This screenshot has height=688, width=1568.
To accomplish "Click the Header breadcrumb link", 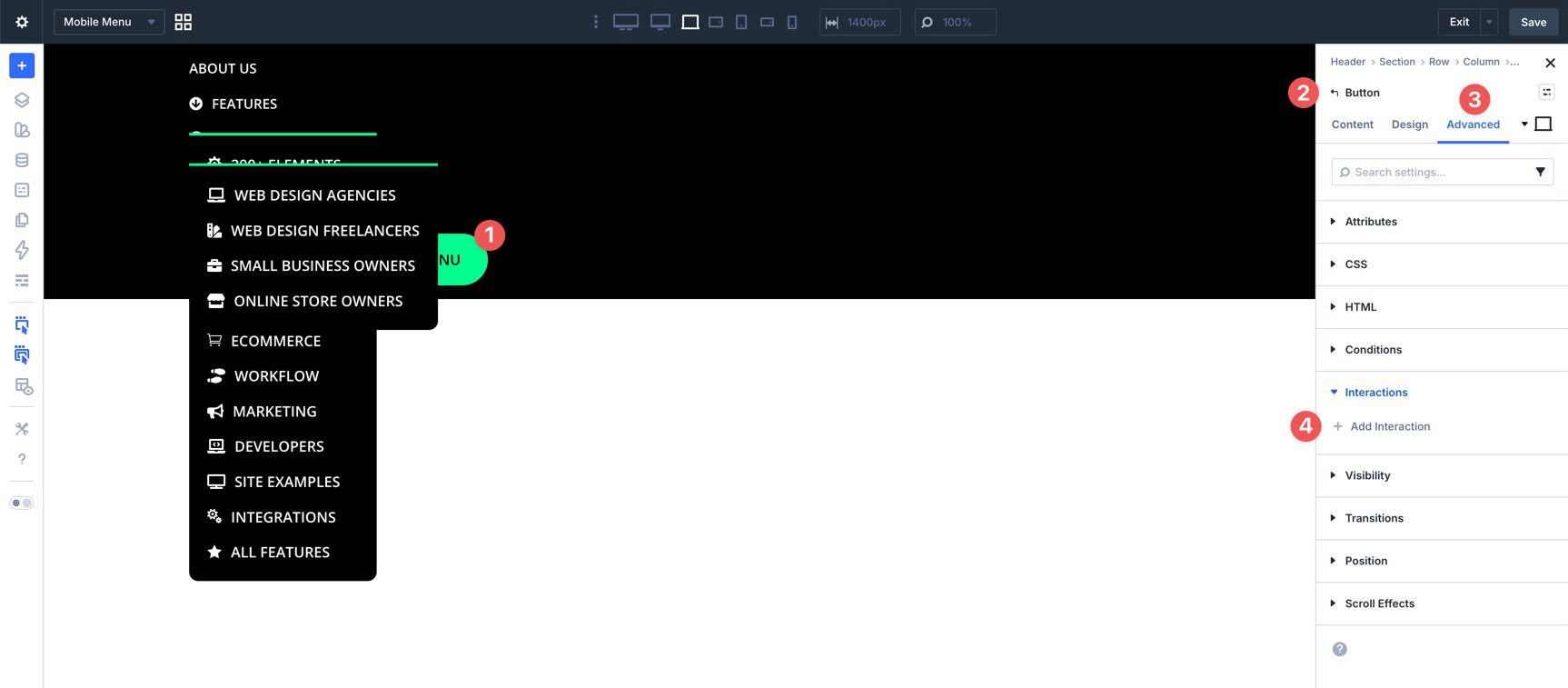I will coord(1347,62).
